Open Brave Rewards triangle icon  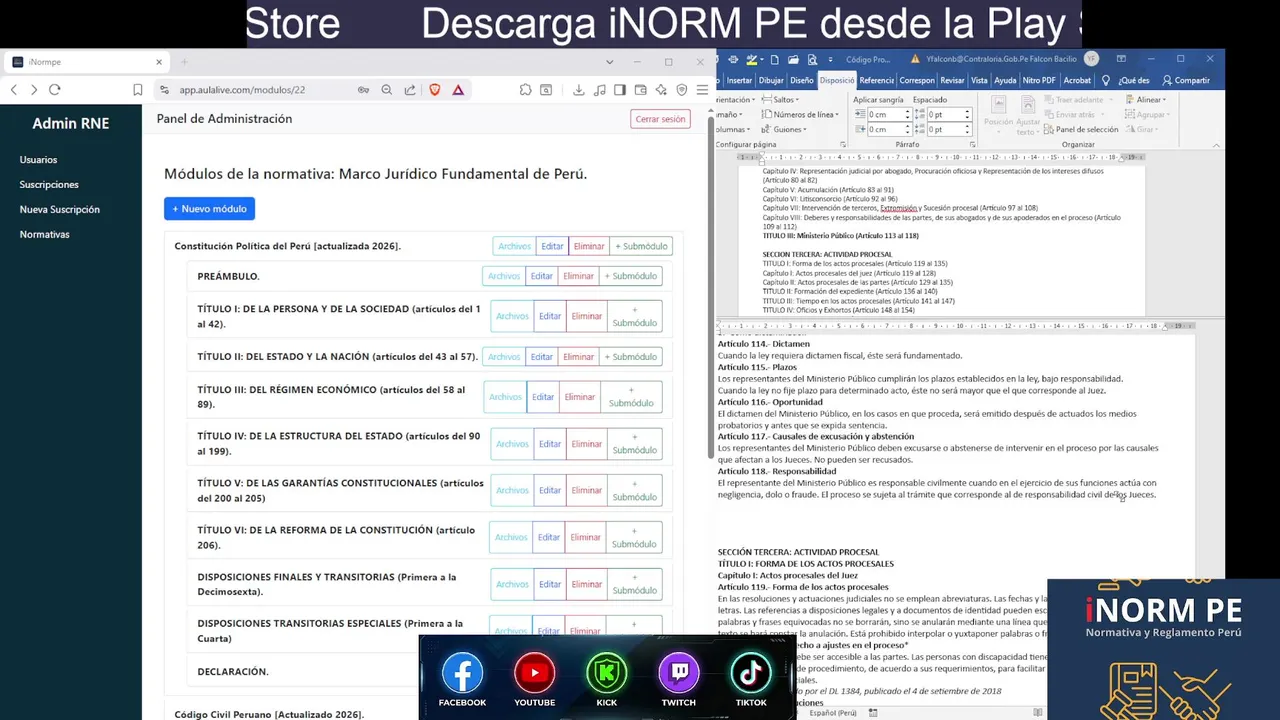point(458,90)
